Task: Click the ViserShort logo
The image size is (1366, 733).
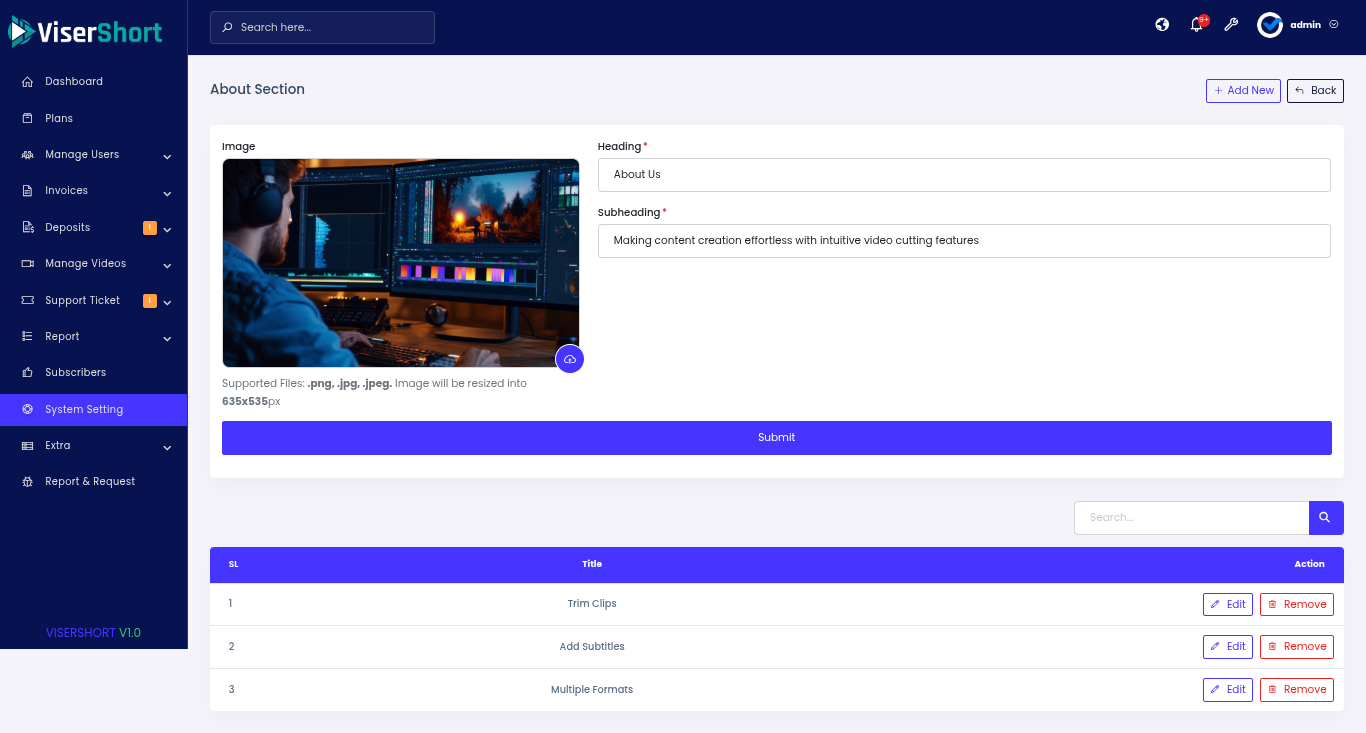Action: [86, 32]
